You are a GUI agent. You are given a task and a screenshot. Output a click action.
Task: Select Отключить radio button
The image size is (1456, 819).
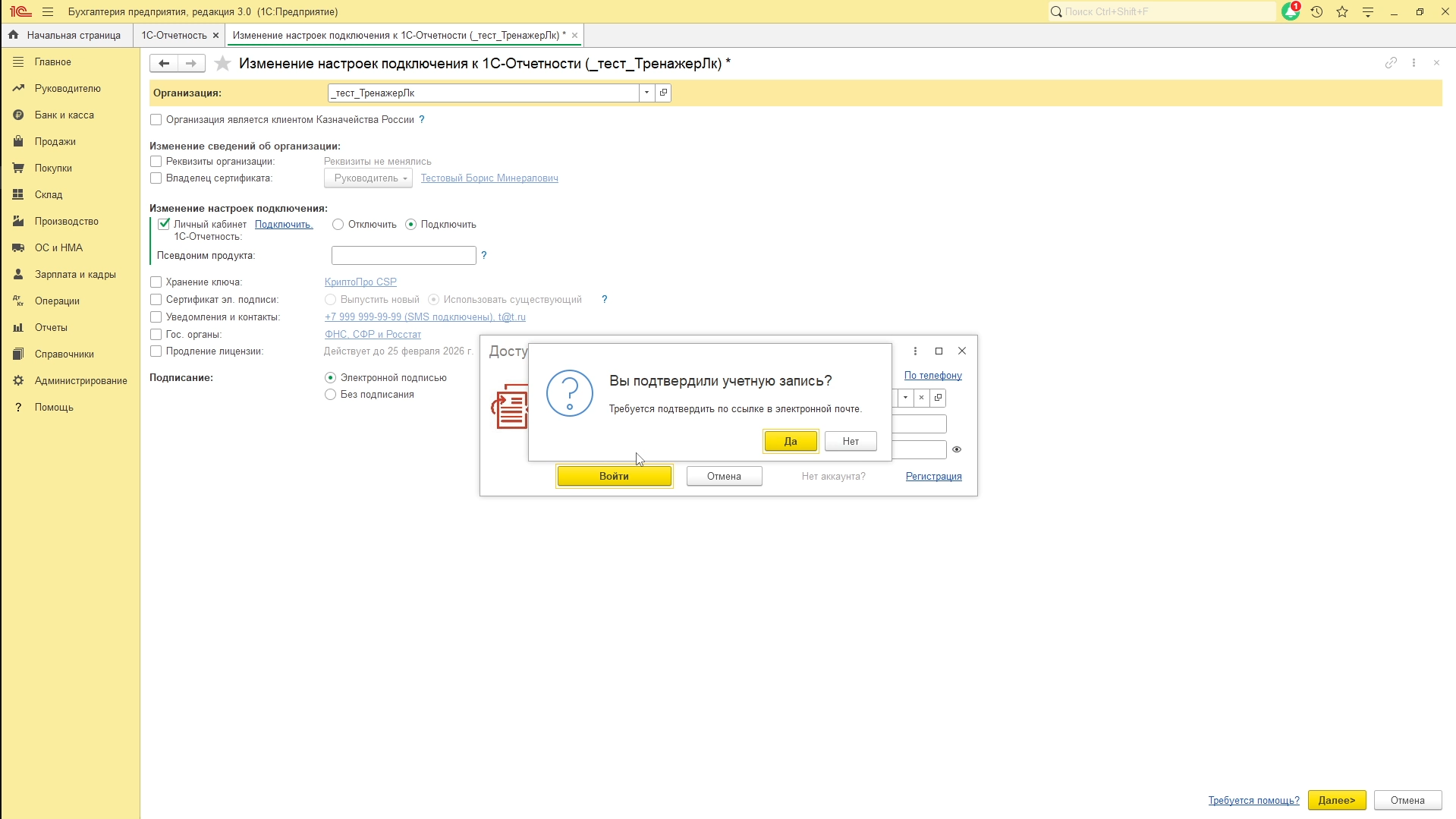(x=338, y=224)
